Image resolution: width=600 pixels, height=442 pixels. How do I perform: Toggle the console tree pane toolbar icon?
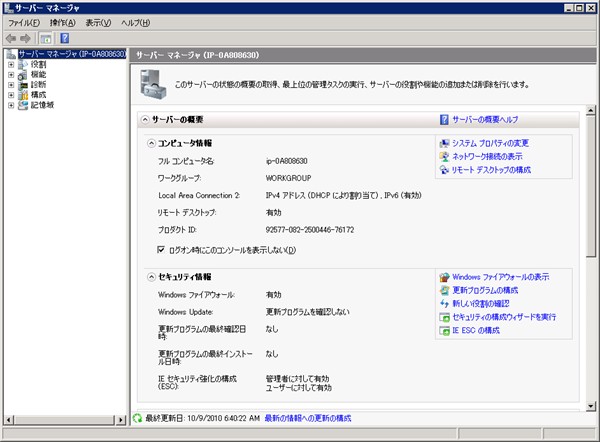46,38
